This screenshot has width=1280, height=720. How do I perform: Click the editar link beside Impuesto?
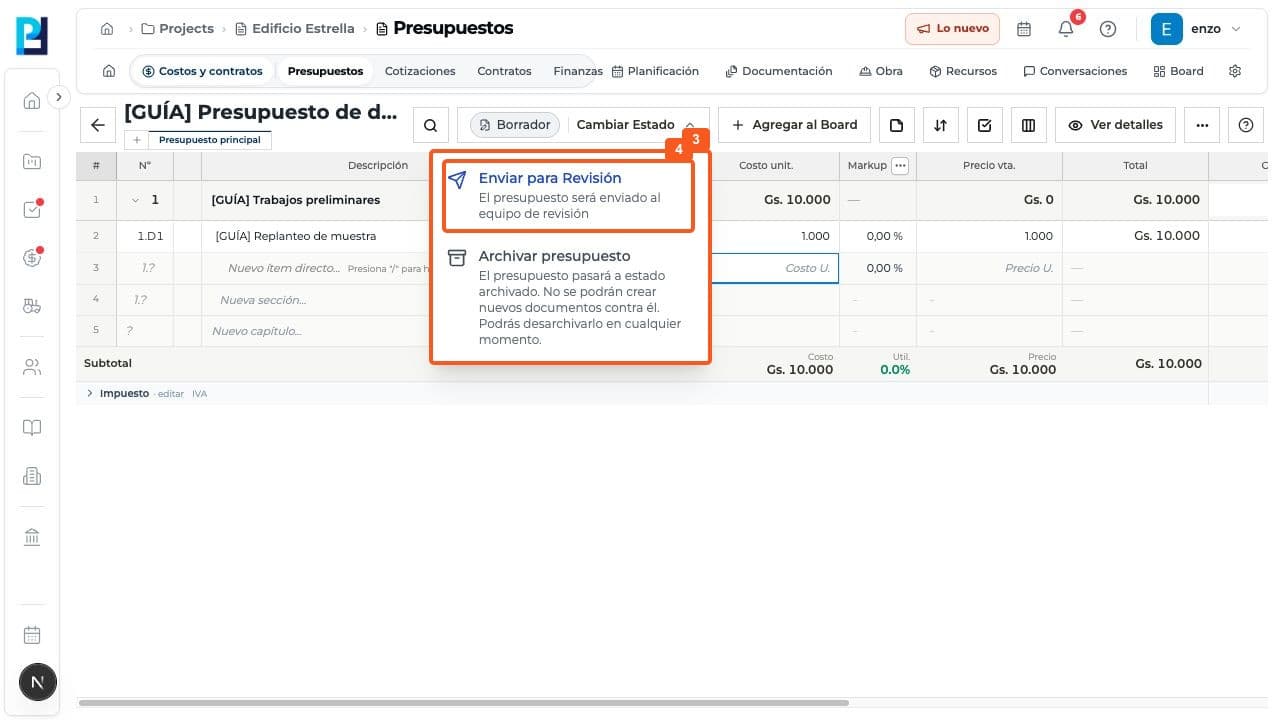[171, 394]
